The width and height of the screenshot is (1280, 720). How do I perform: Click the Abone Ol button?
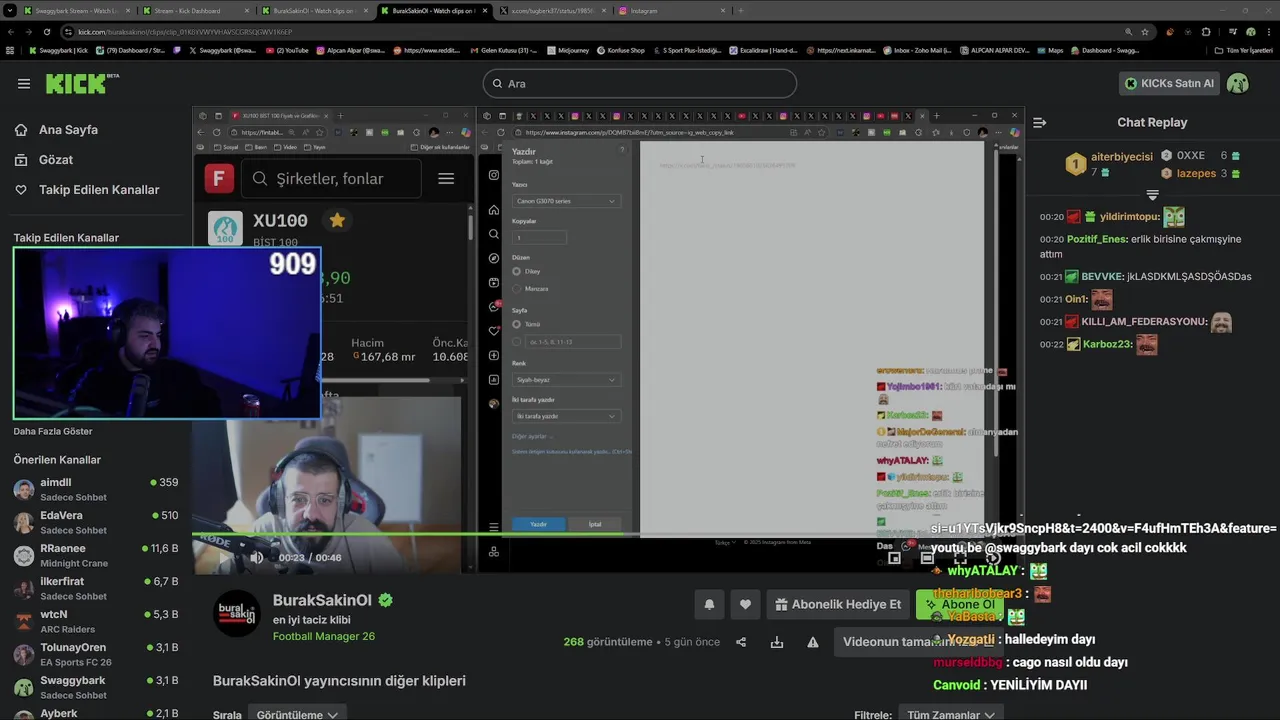[960, 604]
